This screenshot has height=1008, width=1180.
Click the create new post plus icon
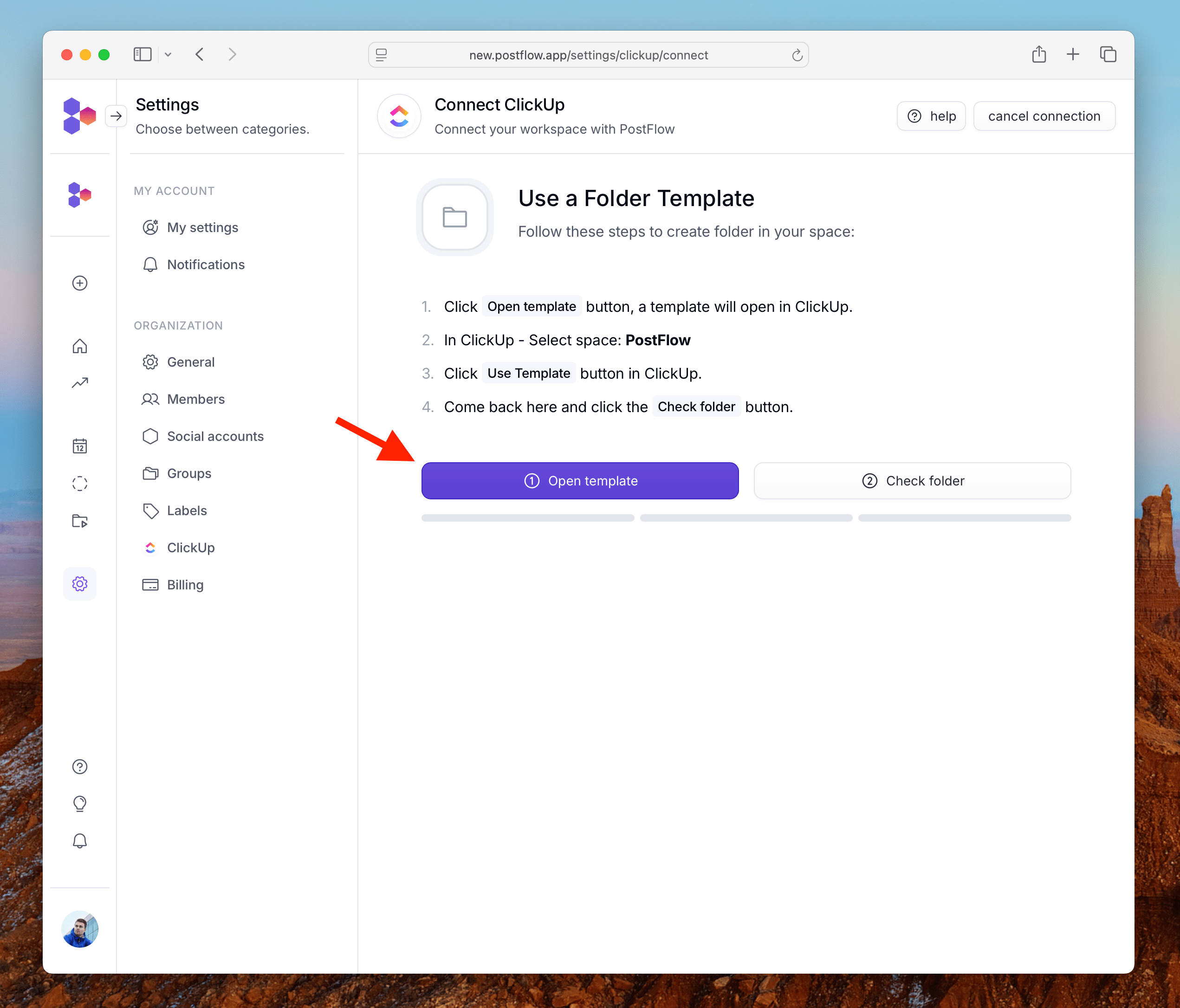click(80, 283)
